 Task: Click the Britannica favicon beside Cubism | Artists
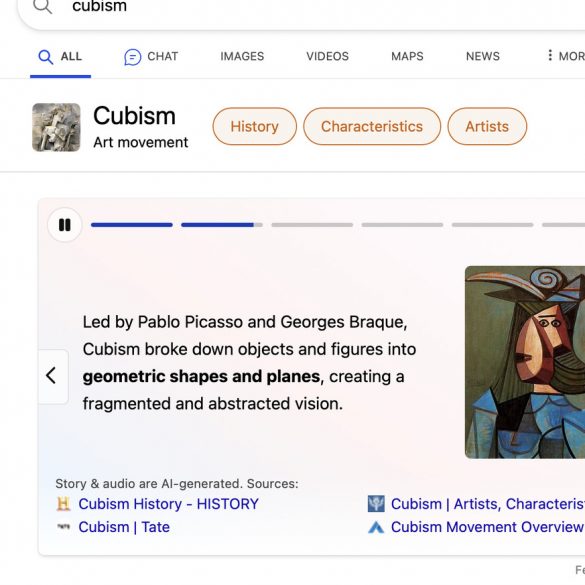pyautogui.click(x=376, y=504)
